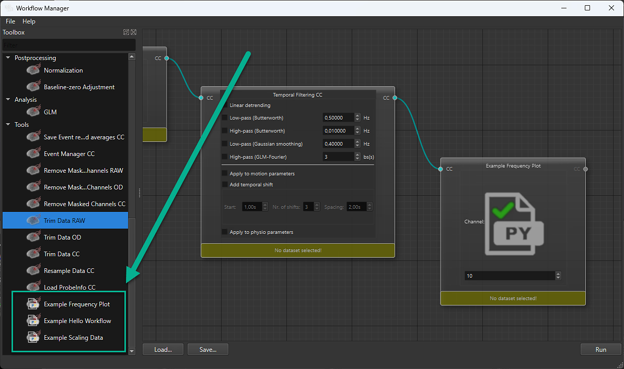The height and width of the screenshot is (369, 624).
Task: Open the File menu
Action: point(10,21)
